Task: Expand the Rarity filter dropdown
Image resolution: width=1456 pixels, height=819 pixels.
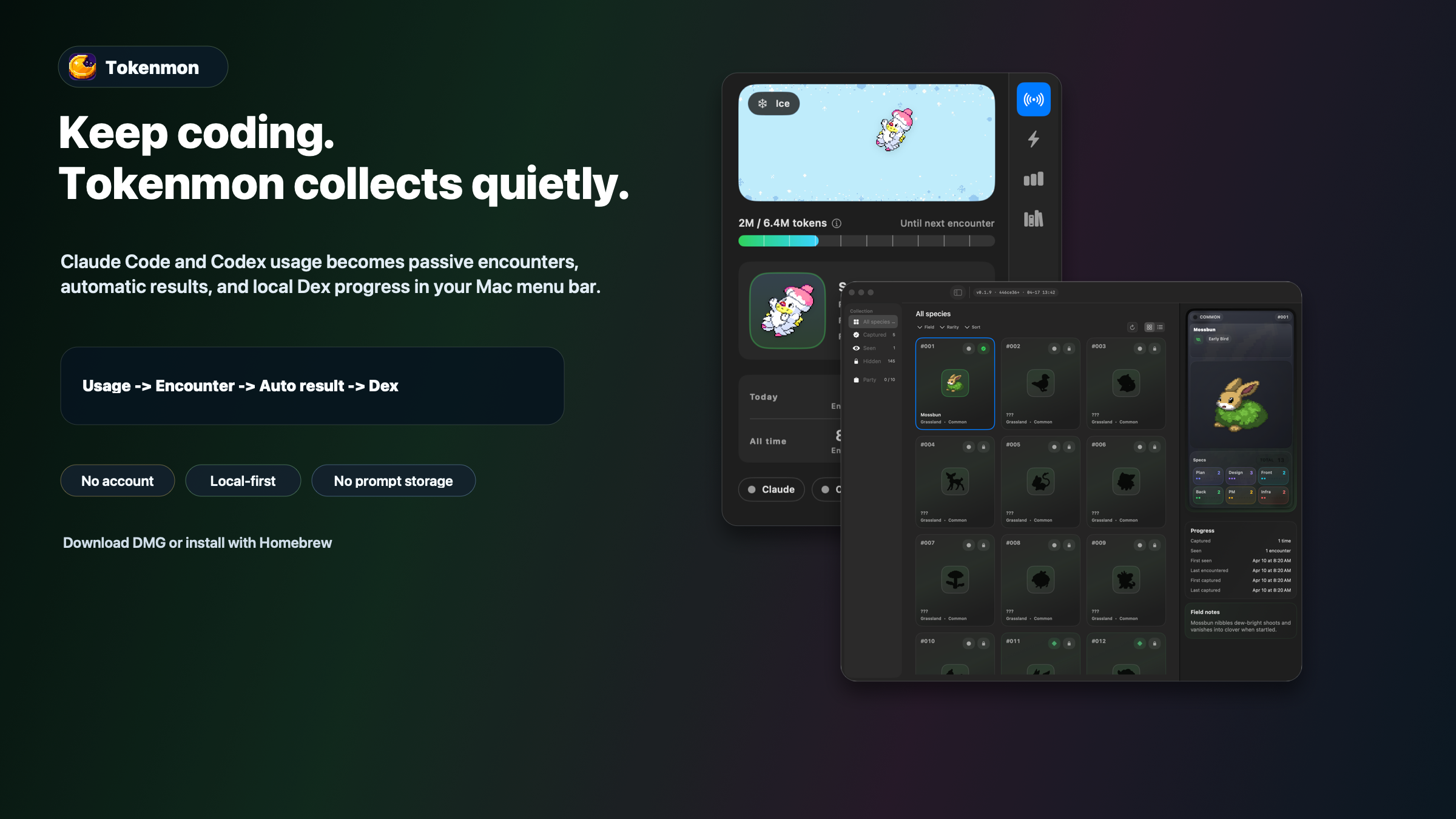Action: [x=949, y=328]
